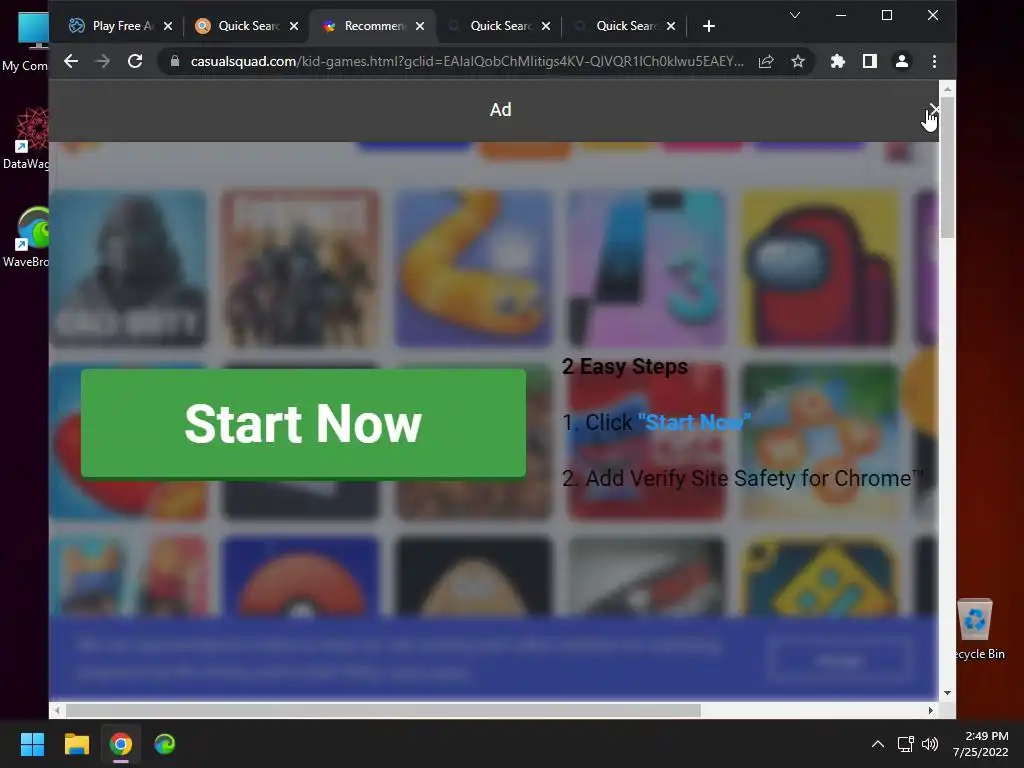This screenshot has width=1024, height=768.
Task: Show hidden tray icons chevron
Action: coord(878,744)
